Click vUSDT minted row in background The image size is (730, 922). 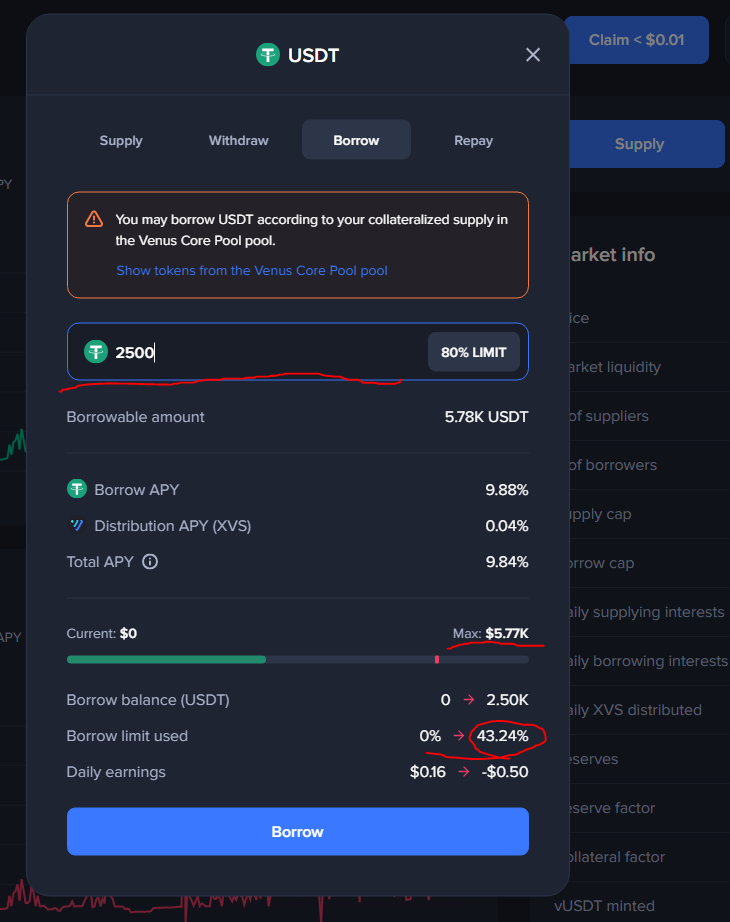[604, 906]
